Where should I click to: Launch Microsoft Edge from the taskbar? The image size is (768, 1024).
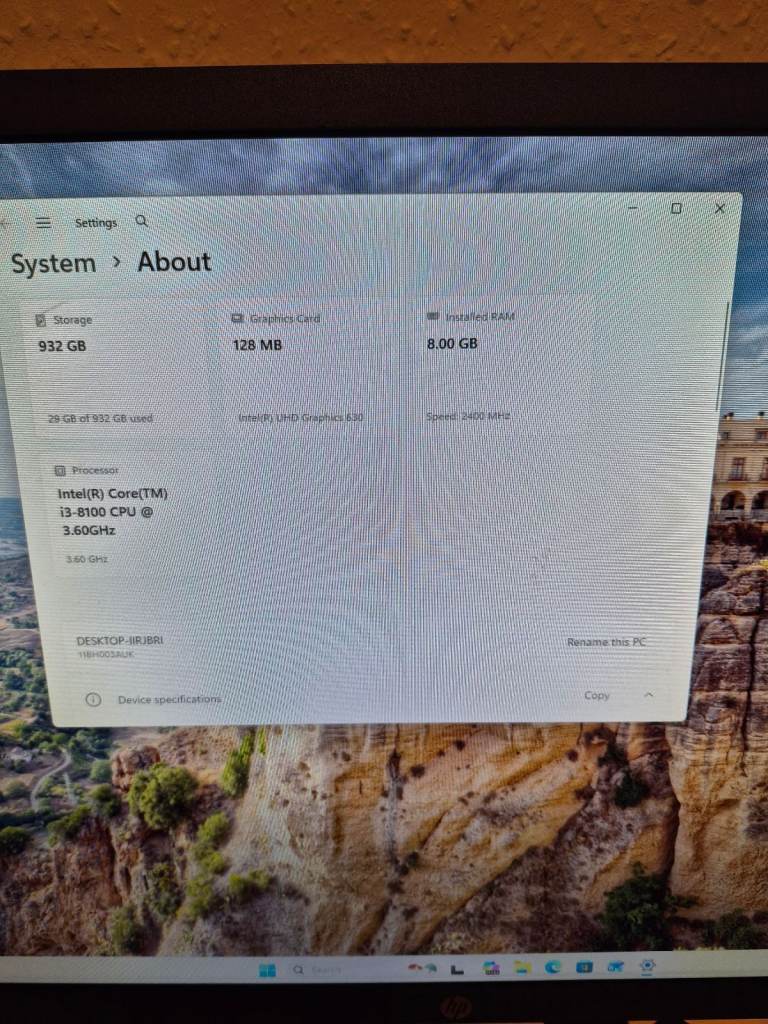(553, 967)
